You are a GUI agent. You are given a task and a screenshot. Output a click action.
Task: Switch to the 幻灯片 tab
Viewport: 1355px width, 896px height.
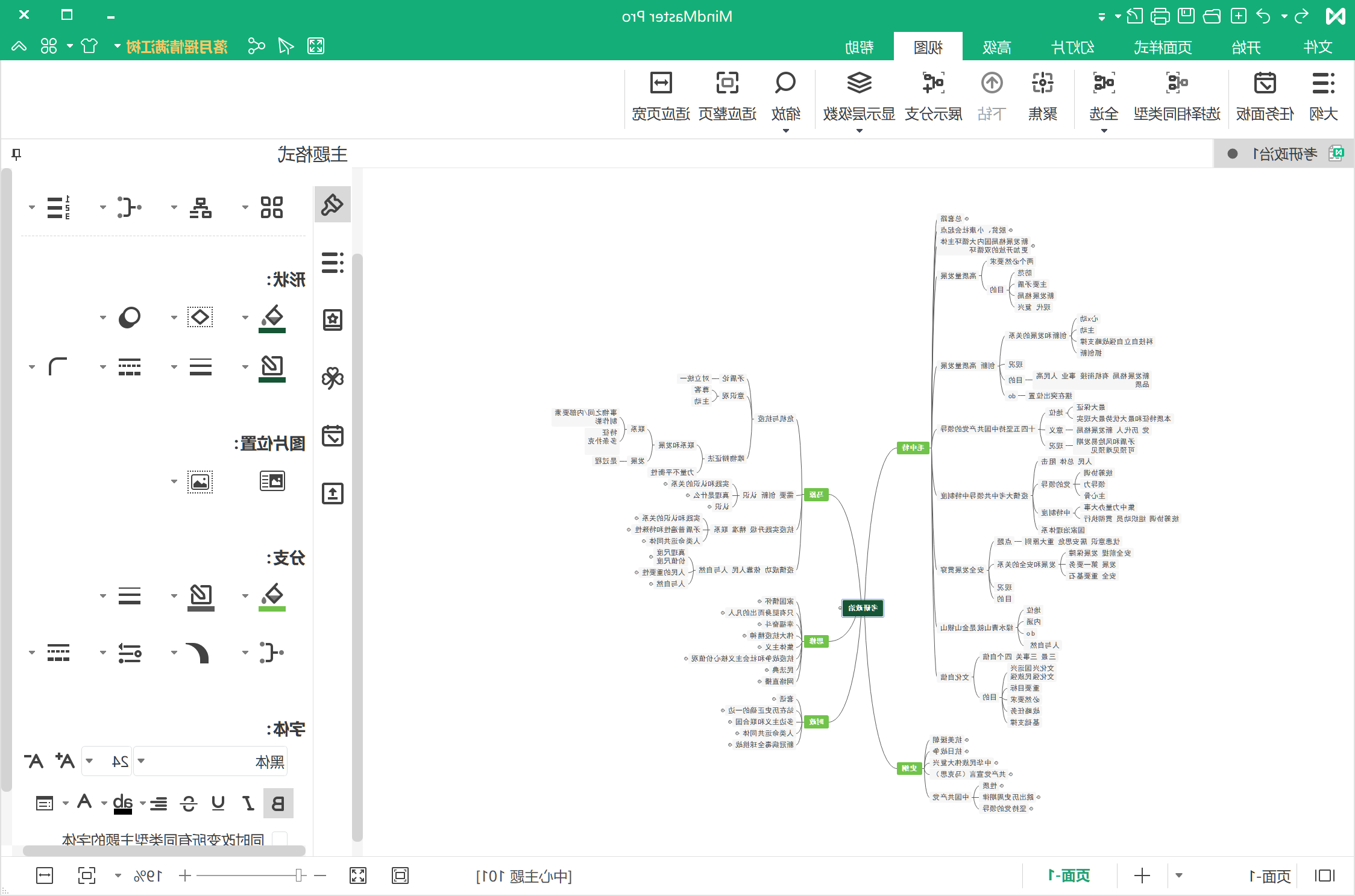click(1072, 47)
